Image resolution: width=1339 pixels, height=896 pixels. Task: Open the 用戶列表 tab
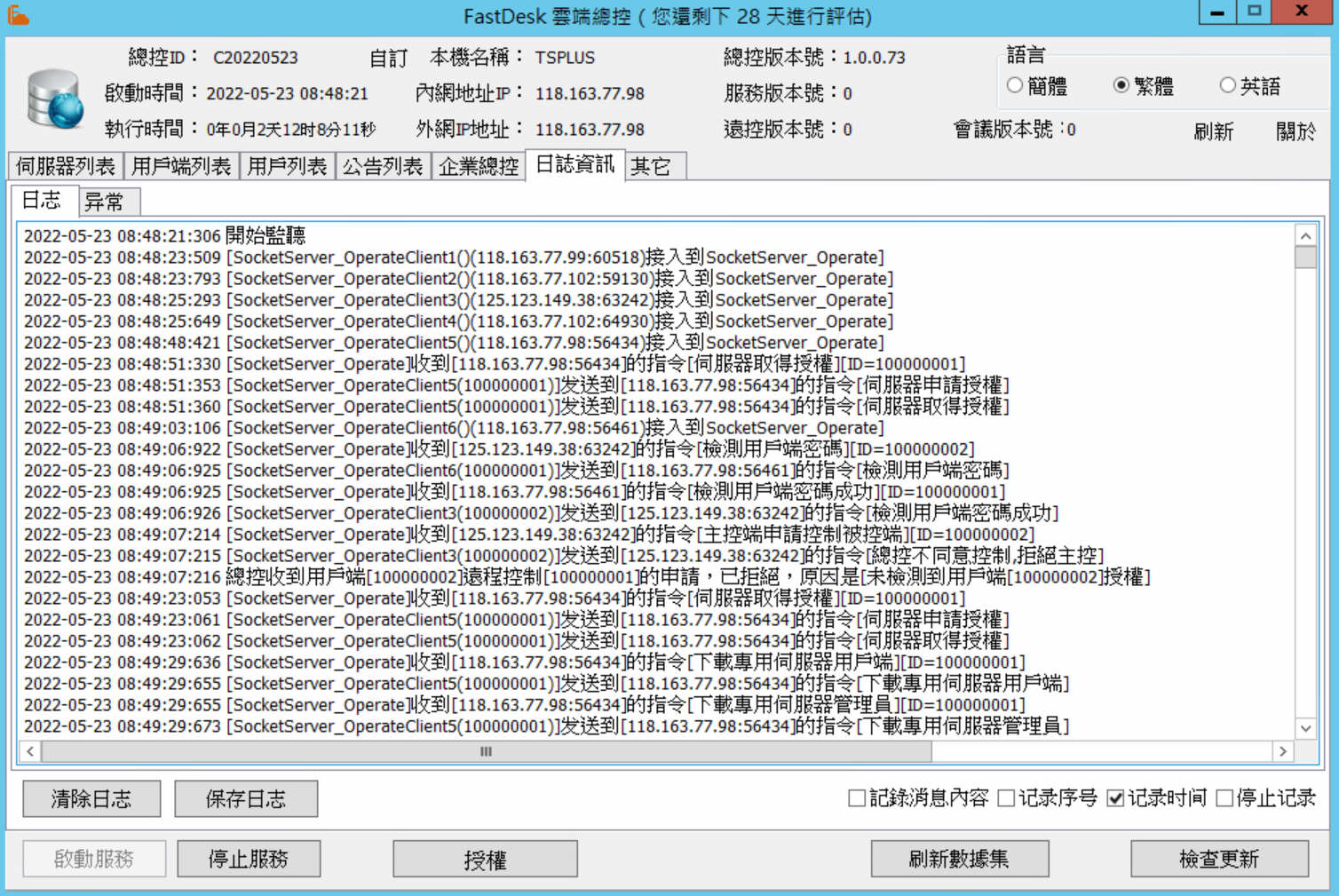coord(287,166)
